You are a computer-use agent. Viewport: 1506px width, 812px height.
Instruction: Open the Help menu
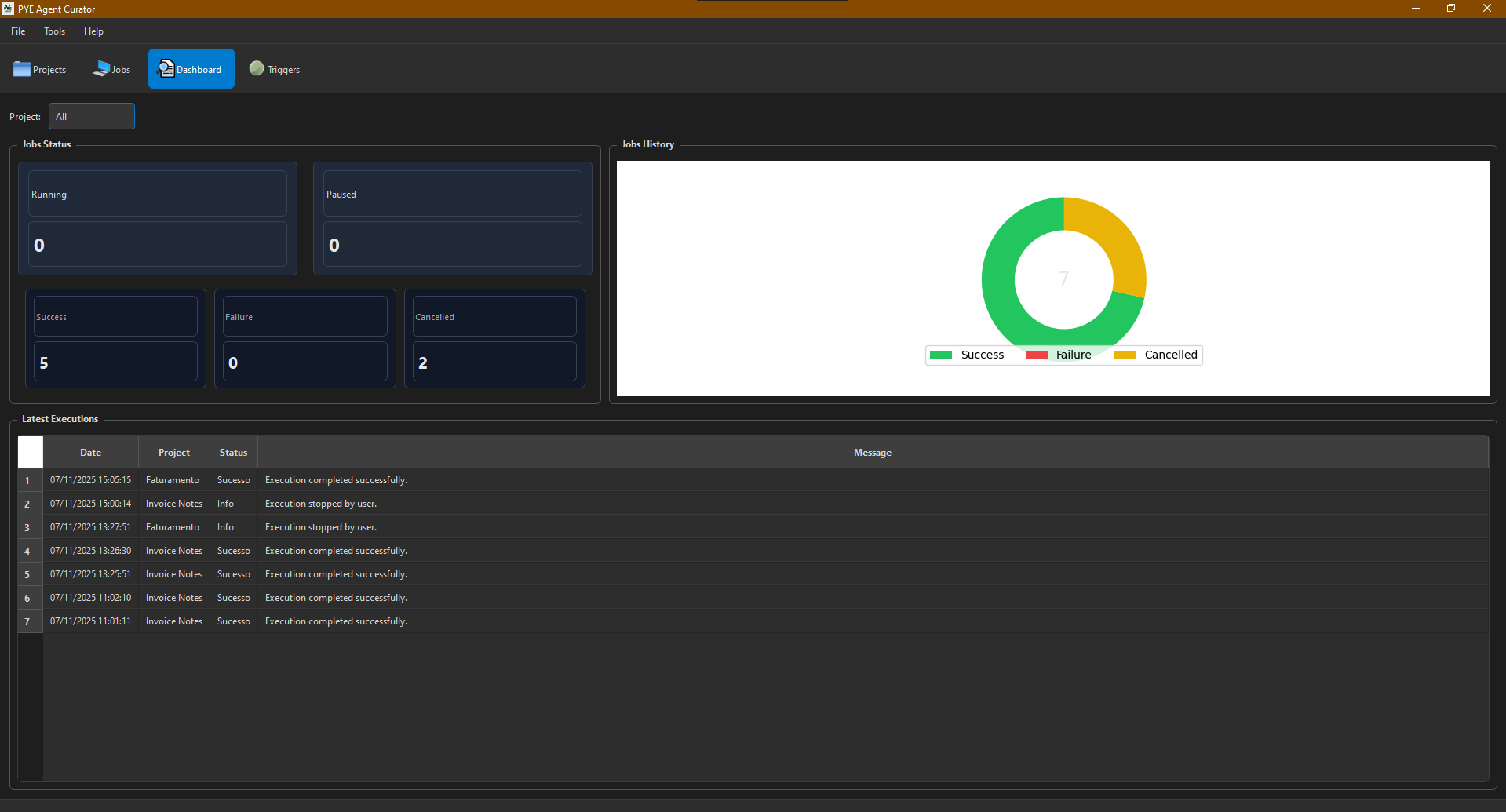pyautogui.click(x=93, y=31)
